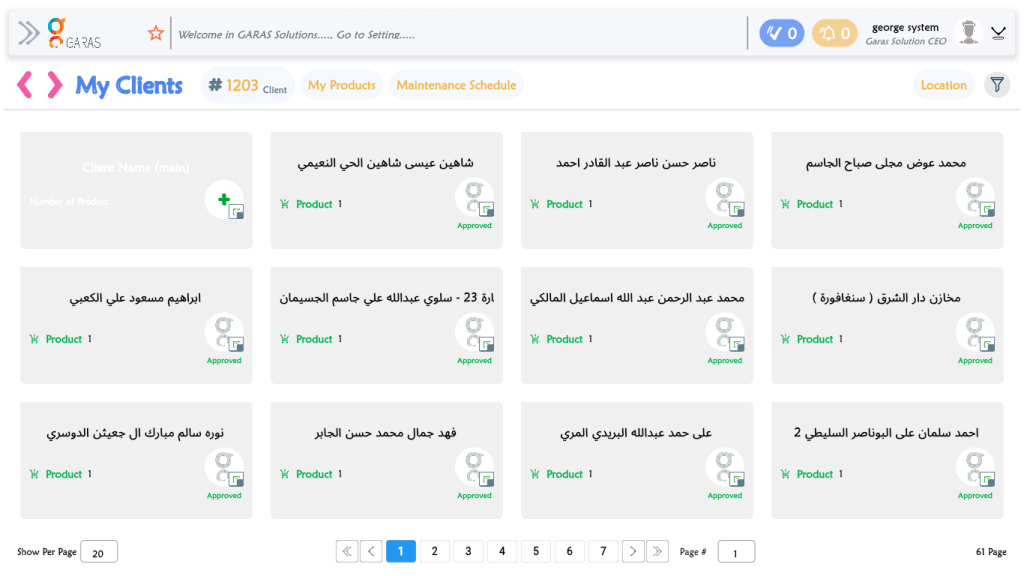Click the favorite star icon in header
The image size is (1024, 576).
pyautogui.click(x=155, y=33)
